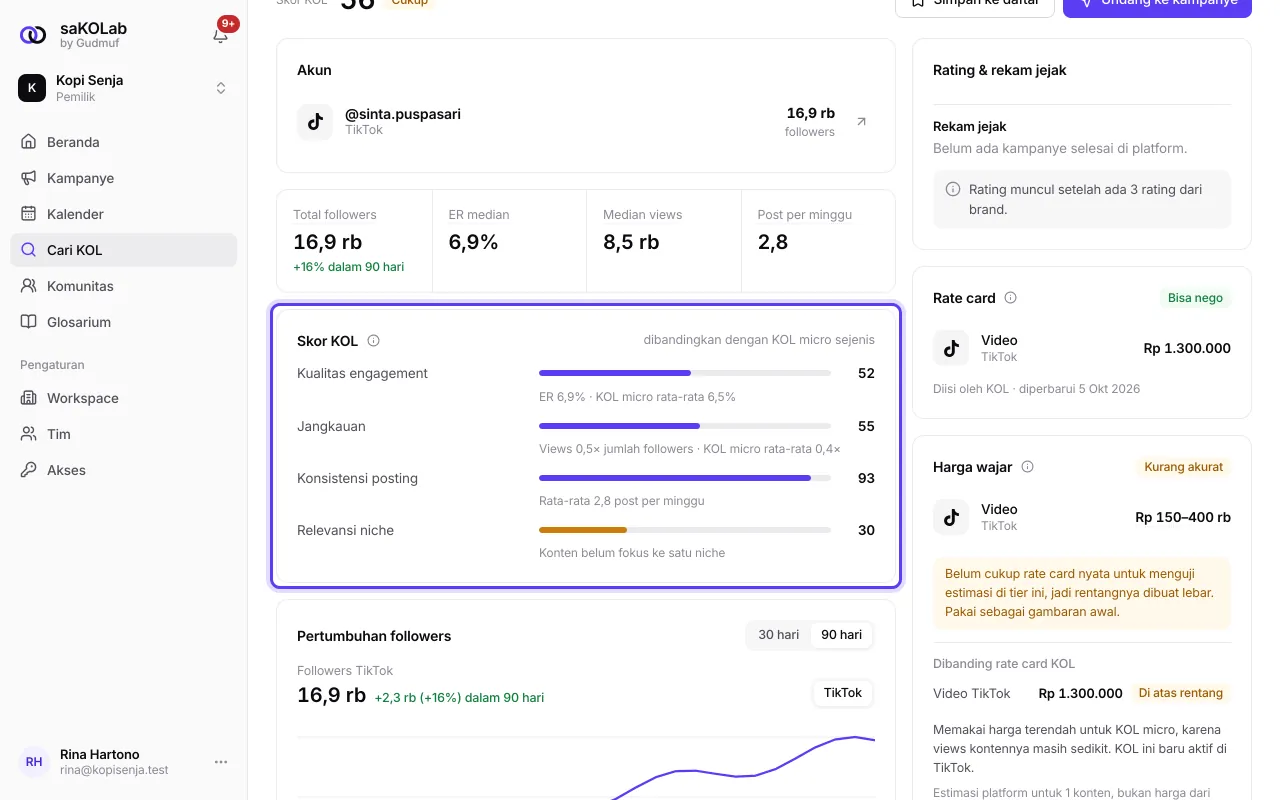Click the Di atas rentang label
1280x800 pixels.
point(1181,693)
